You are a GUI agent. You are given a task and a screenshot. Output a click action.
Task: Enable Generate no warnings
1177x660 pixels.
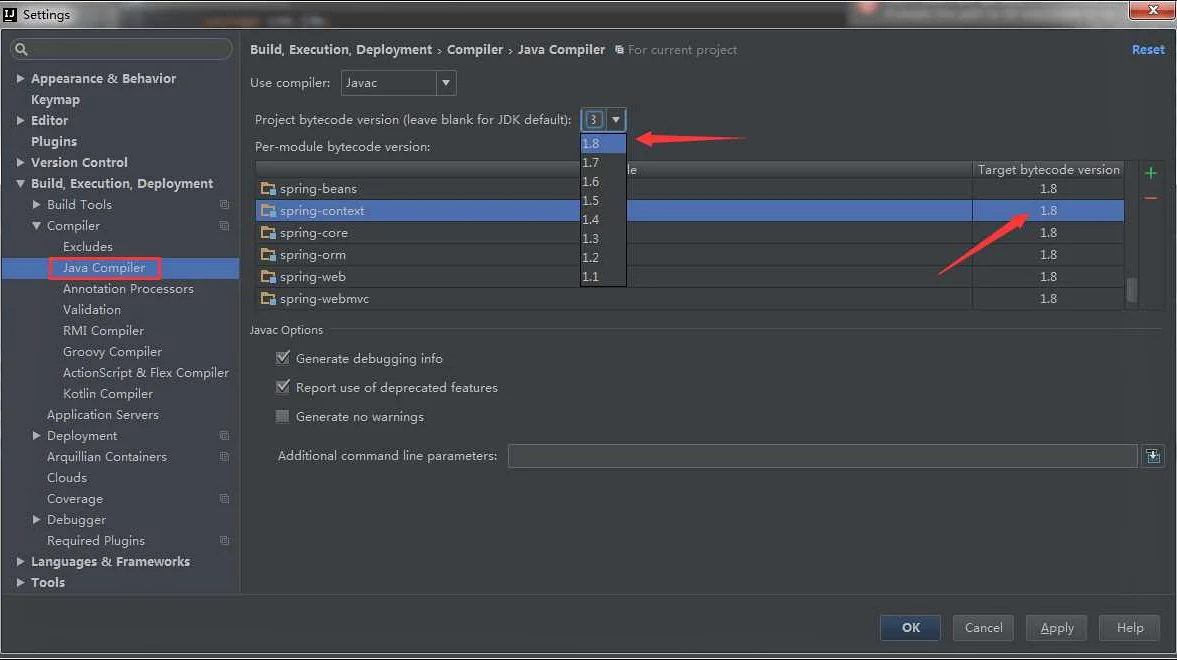(282, 417)
